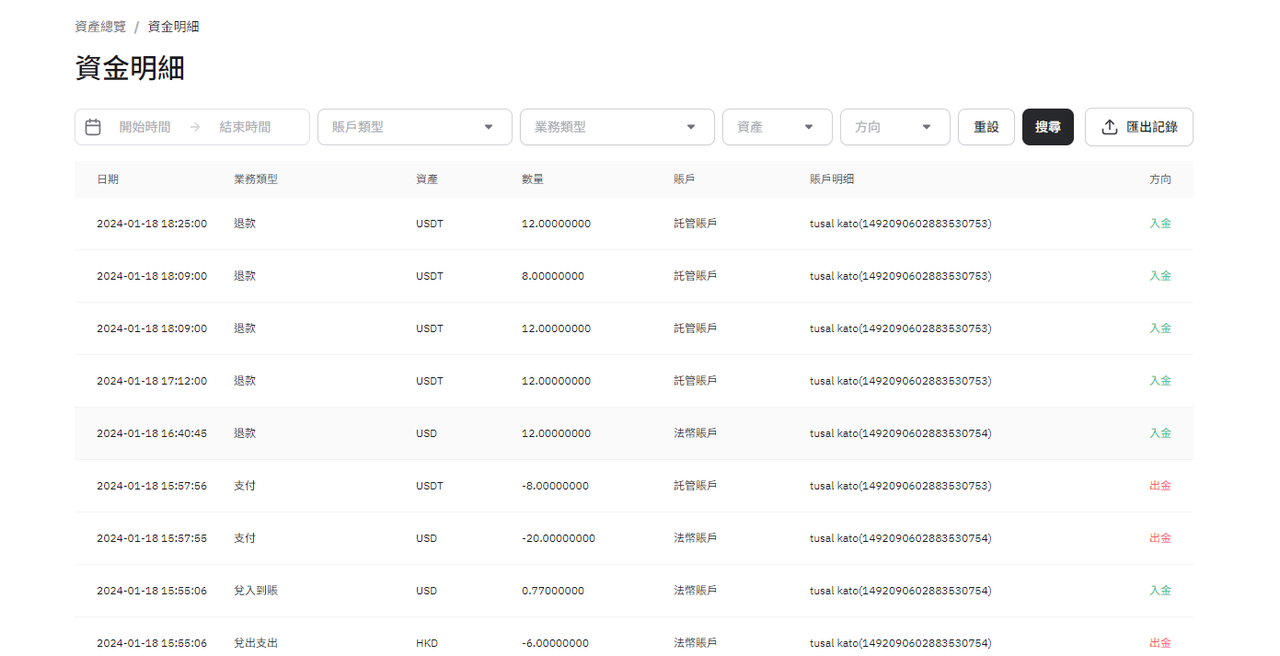Open the 賬戶類型 dropdown
This screenshot has width=1280, height=656.
[x=415, y=127]
